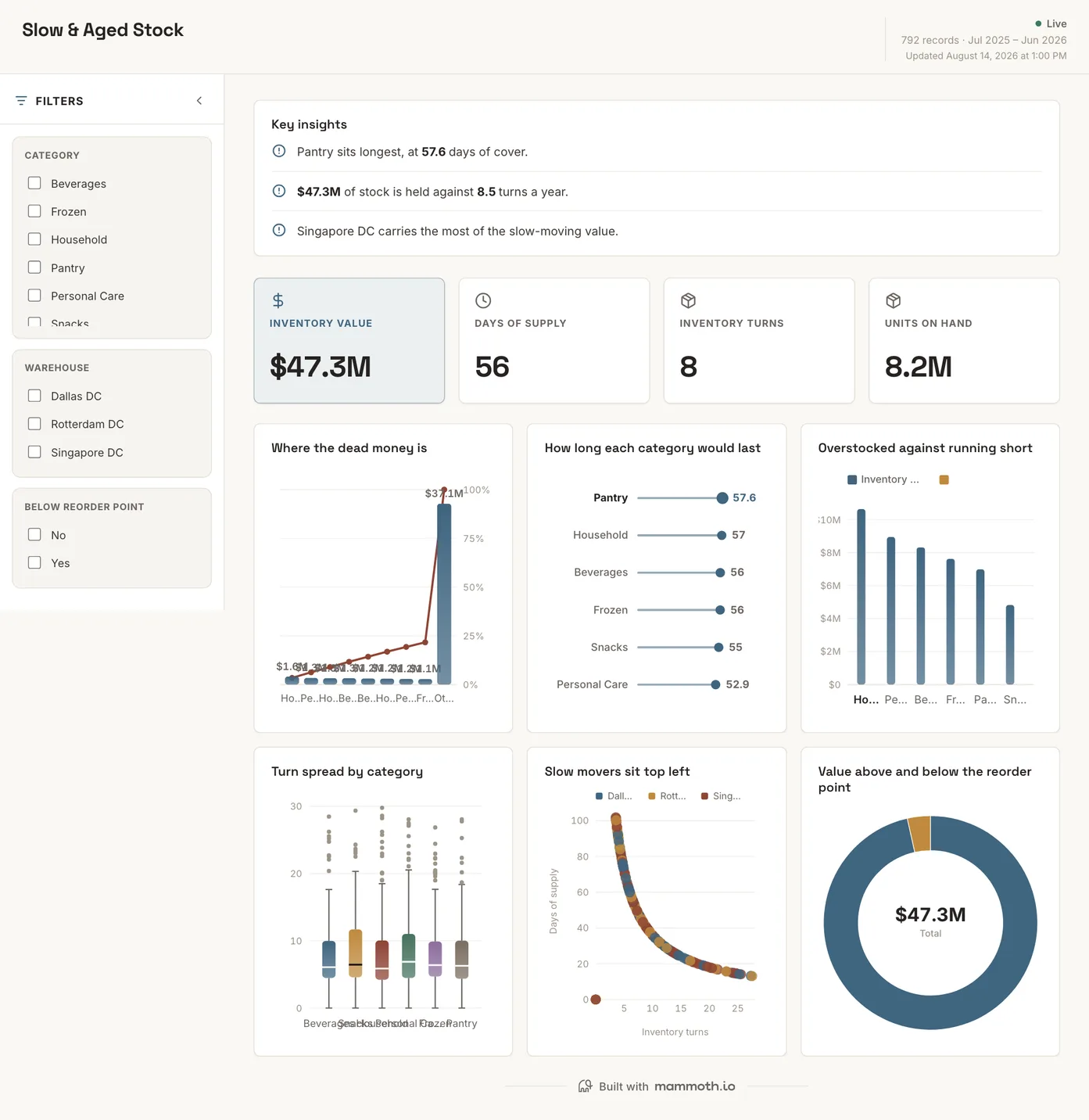Enable the Dallas DC warehouse filter
This screenshot has height=1120, width=1089.
[34, 396]
